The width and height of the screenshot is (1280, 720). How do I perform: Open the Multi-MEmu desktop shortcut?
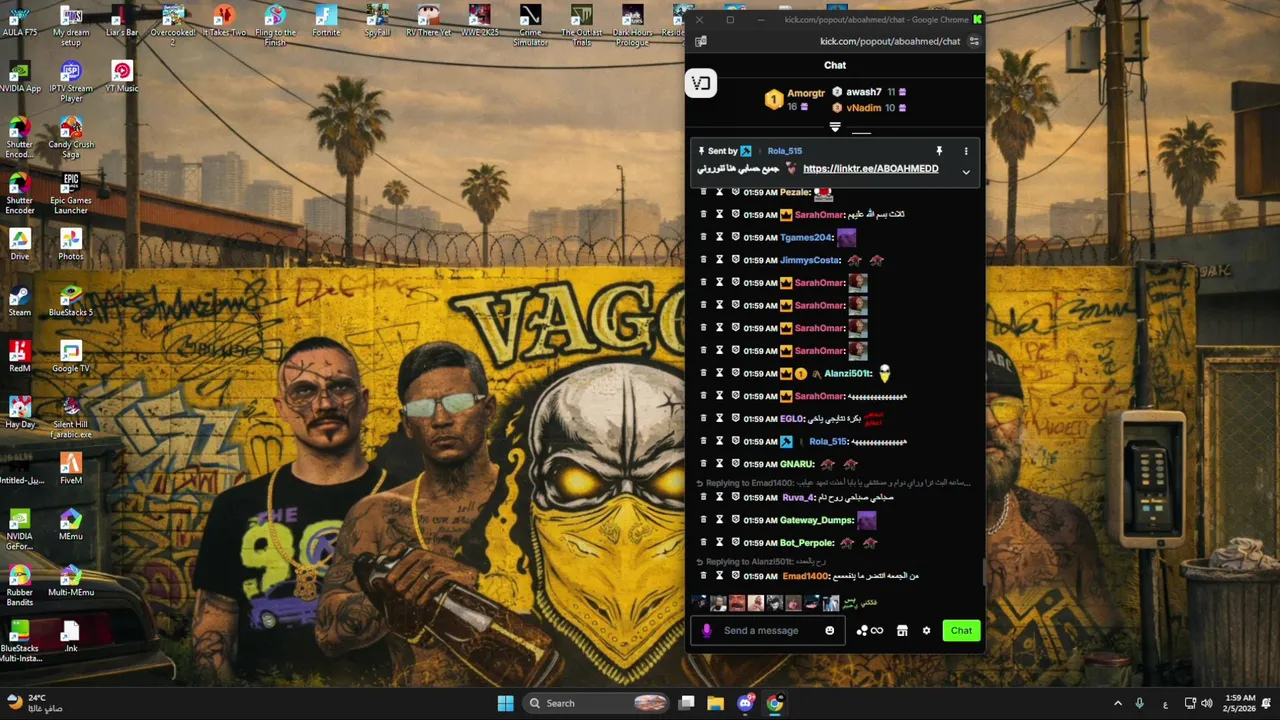[70, 581]
